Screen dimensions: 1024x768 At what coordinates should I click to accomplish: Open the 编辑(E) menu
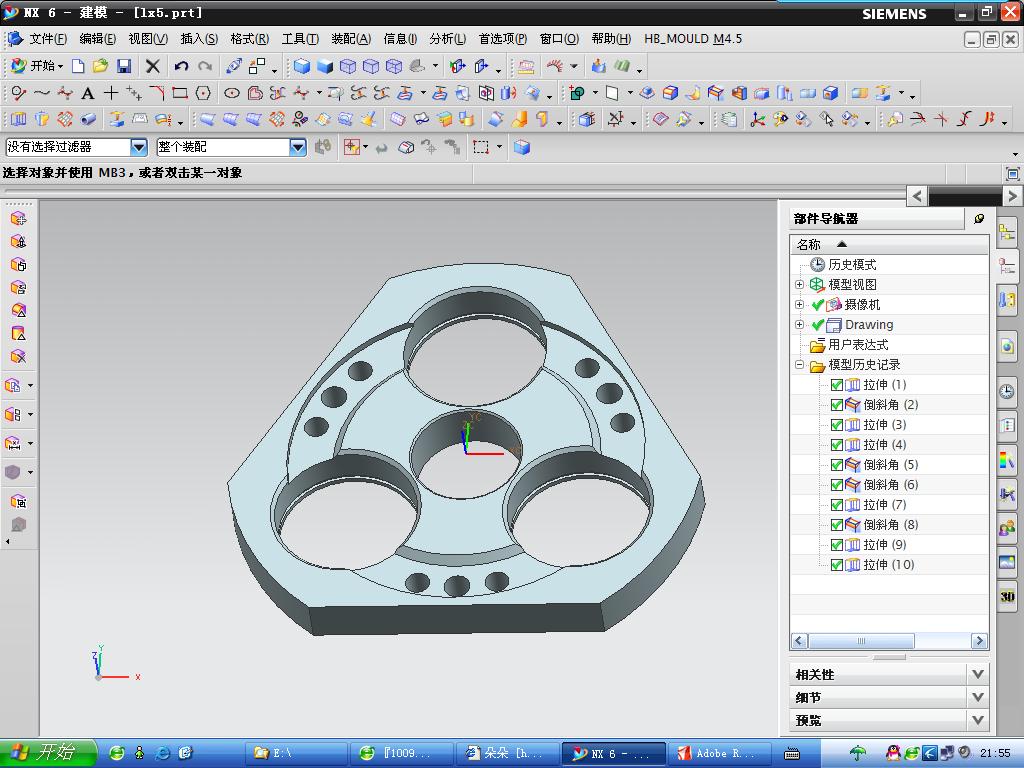point(98,39)
